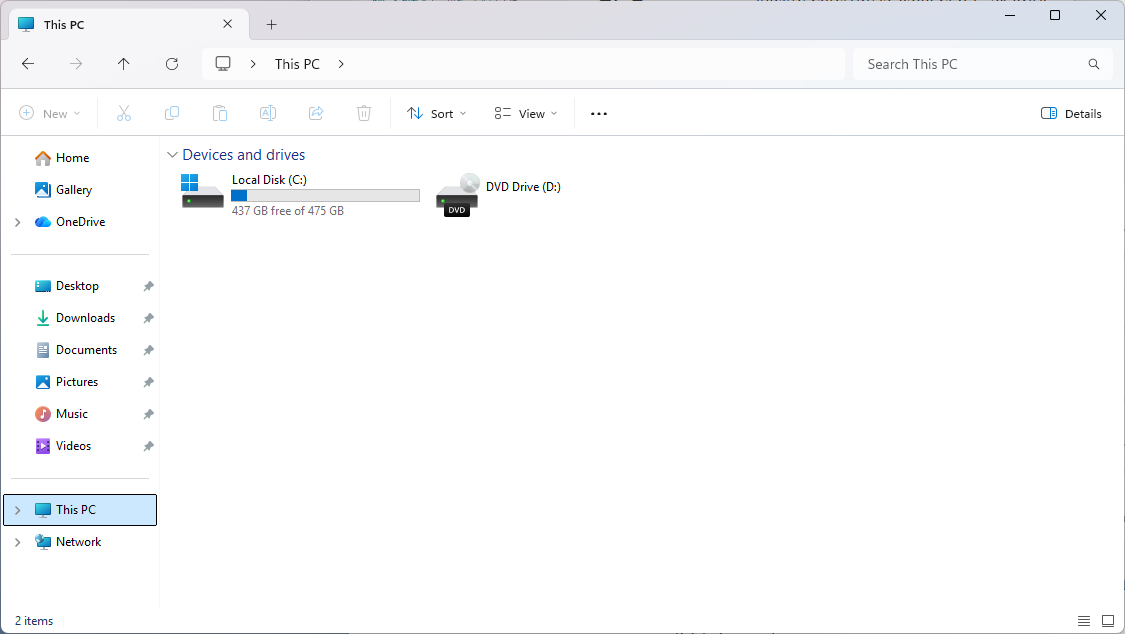
Task: Select the Local Disk (C:) drive
Action: click(x=300, y=194)
